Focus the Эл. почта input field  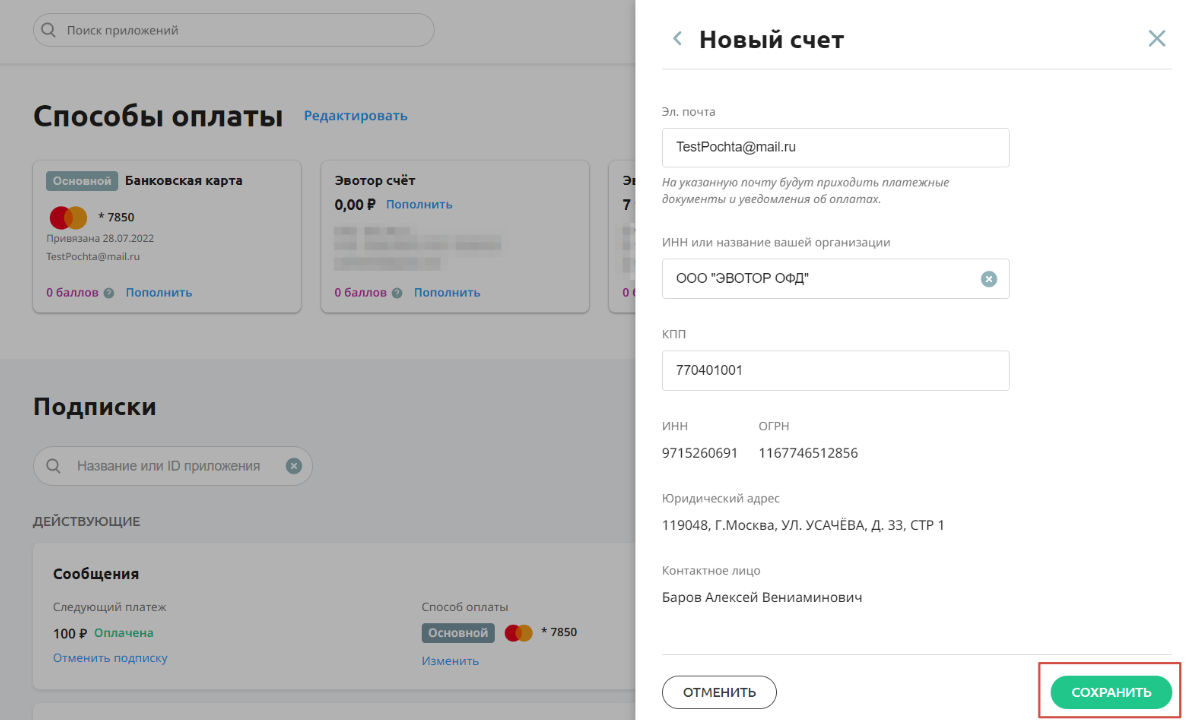click(x=835, y=147)
